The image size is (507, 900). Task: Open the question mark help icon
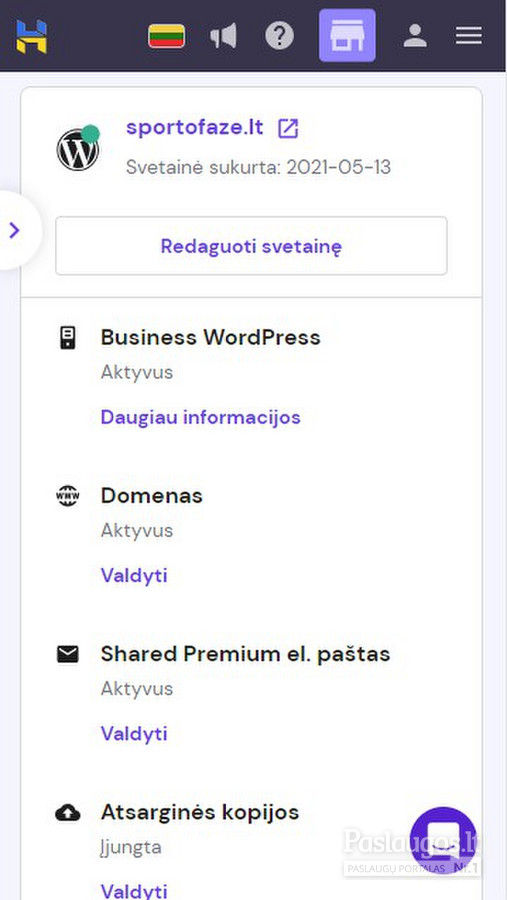pos(280,36)
